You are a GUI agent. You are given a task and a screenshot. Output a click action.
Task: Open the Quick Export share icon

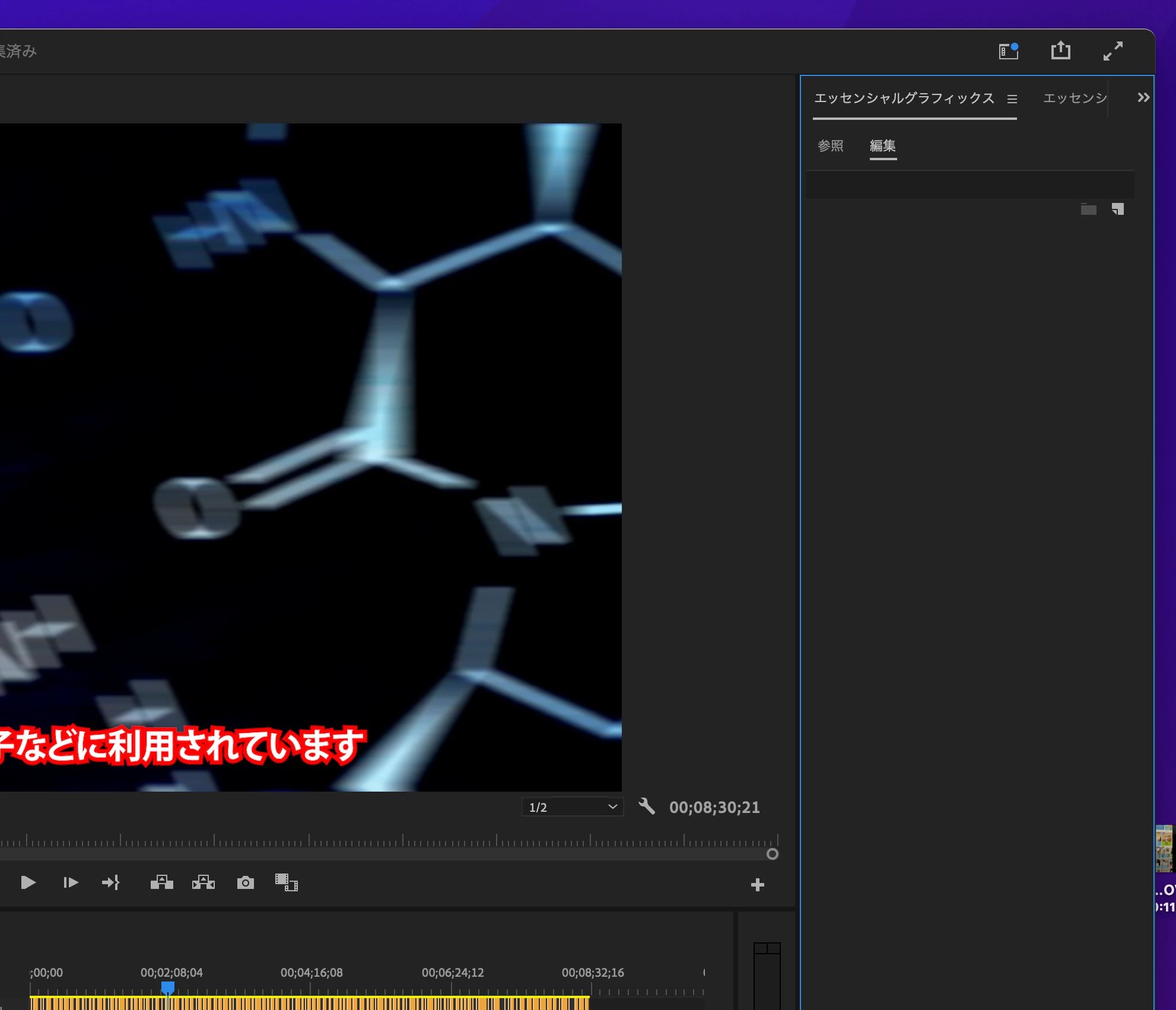[x=1061, y=51]
